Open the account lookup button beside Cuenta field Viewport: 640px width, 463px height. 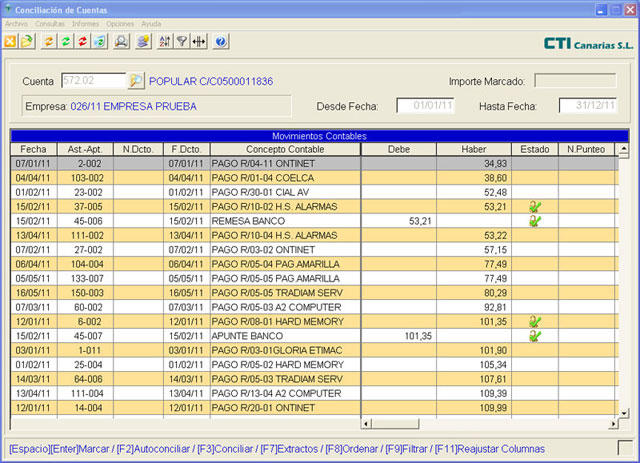[137, 80]
